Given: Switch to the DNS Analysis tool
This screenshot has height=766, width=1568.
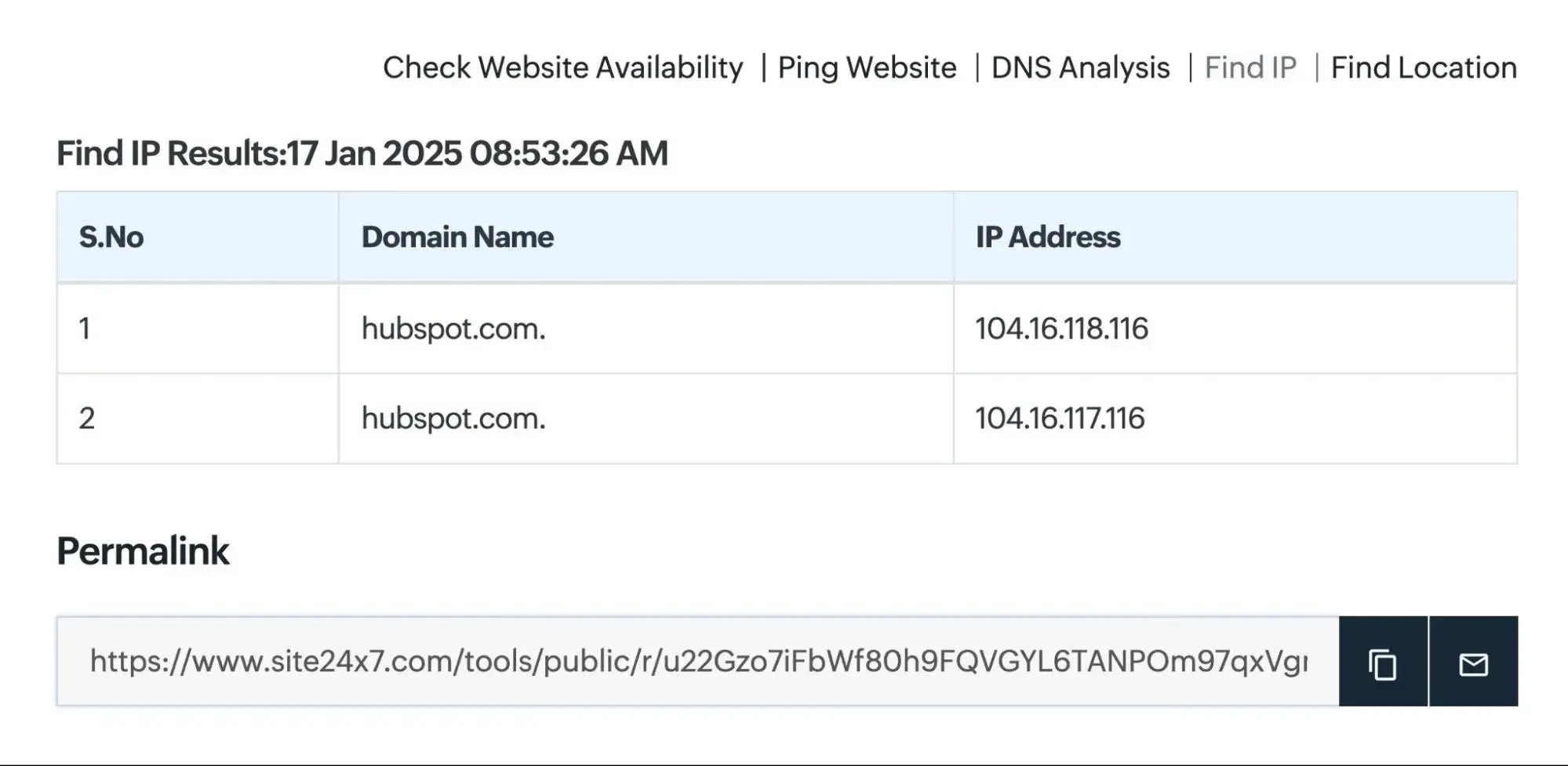Looking at the screenshot, I should click(x=1080, y=68).
